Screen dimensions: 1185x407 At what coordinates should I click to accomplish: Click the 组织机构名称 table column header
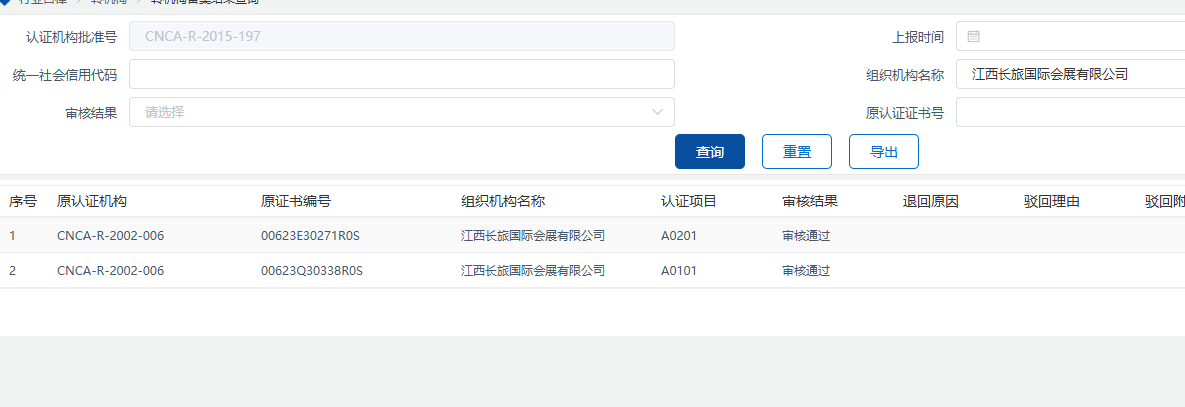tap(503, 201)
